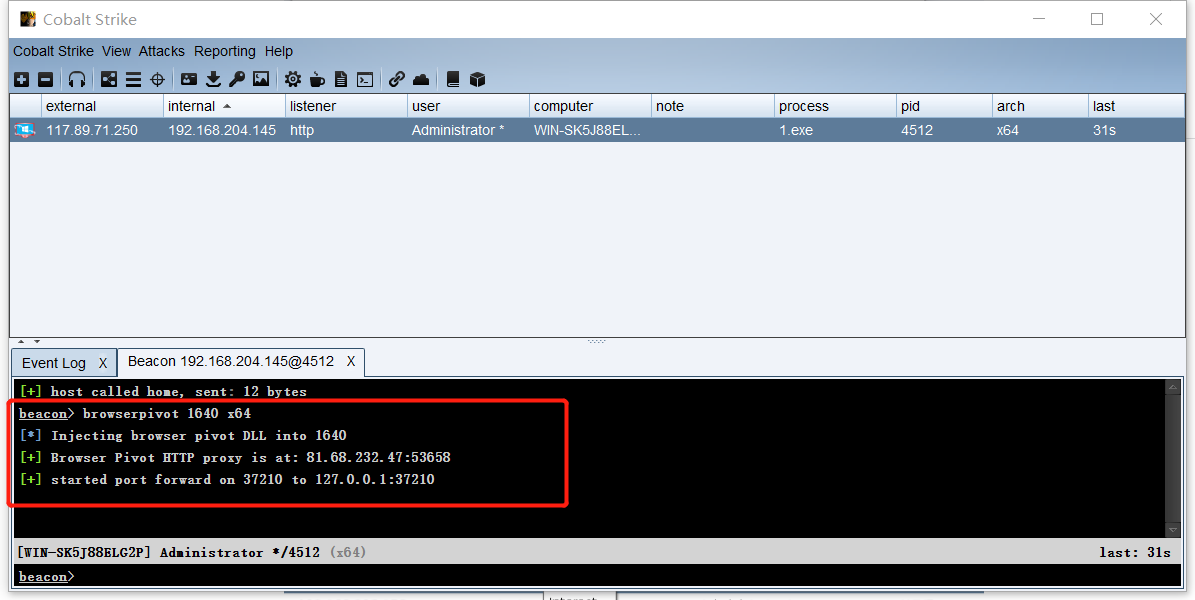Sort by the external column header
This screenshot has height=600, width=1195.
[102, 106]
